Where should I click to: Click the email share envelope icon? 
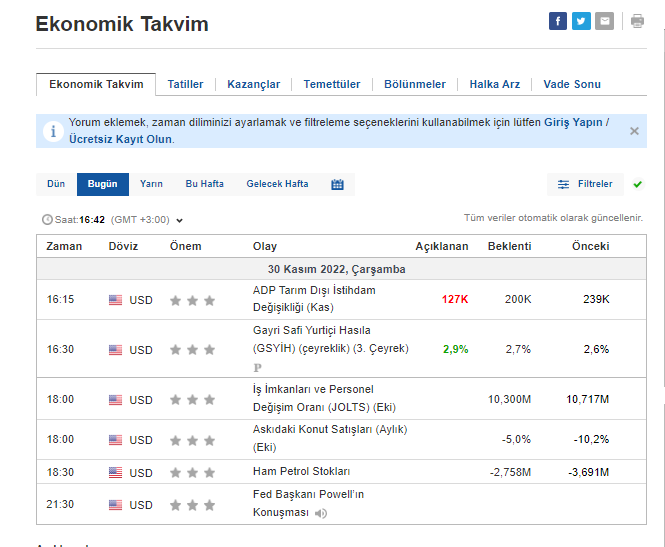(x=604, y=21)
